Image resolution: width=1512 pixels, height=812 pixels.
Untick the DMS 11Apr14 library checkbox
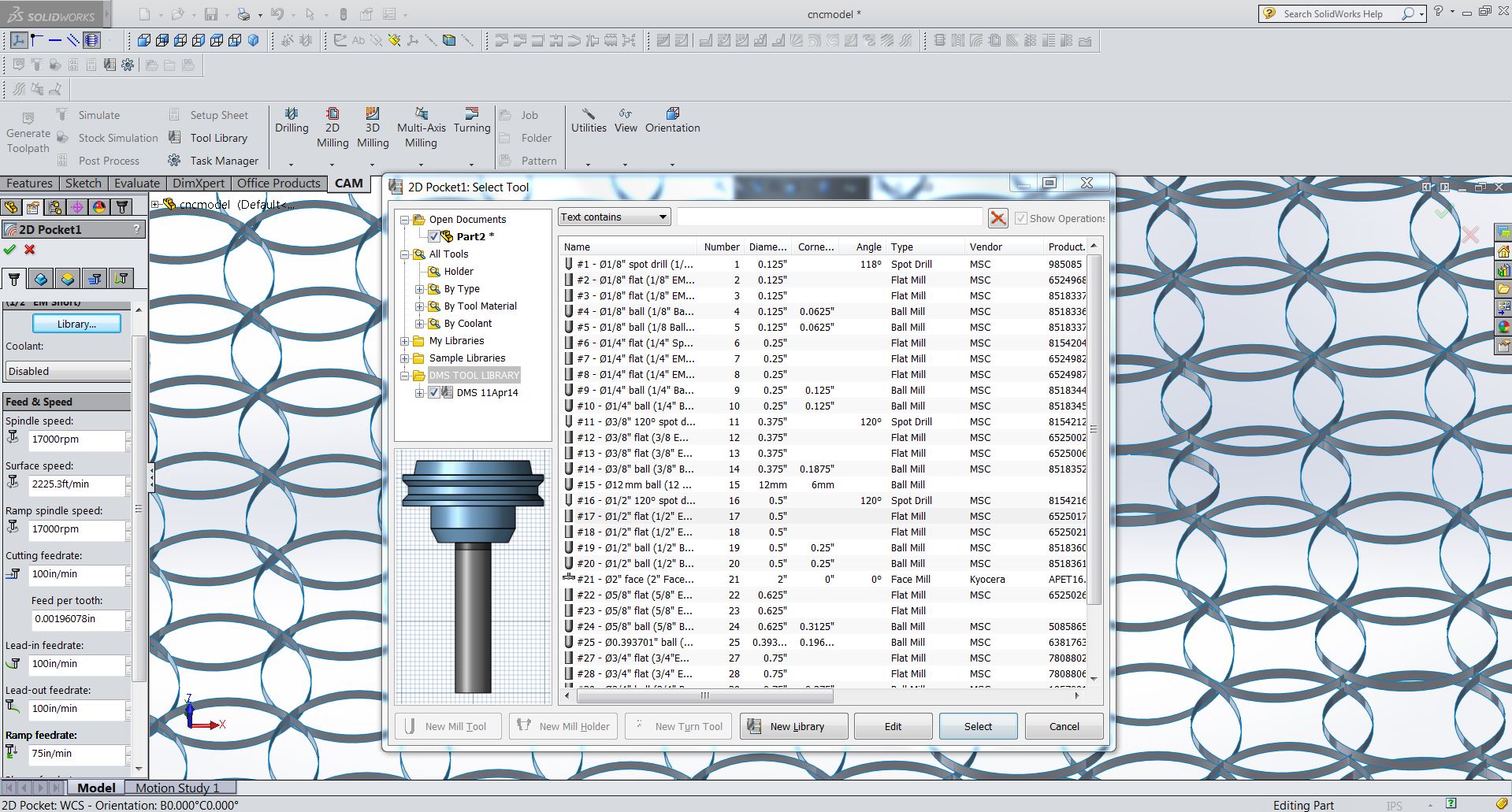434,392
